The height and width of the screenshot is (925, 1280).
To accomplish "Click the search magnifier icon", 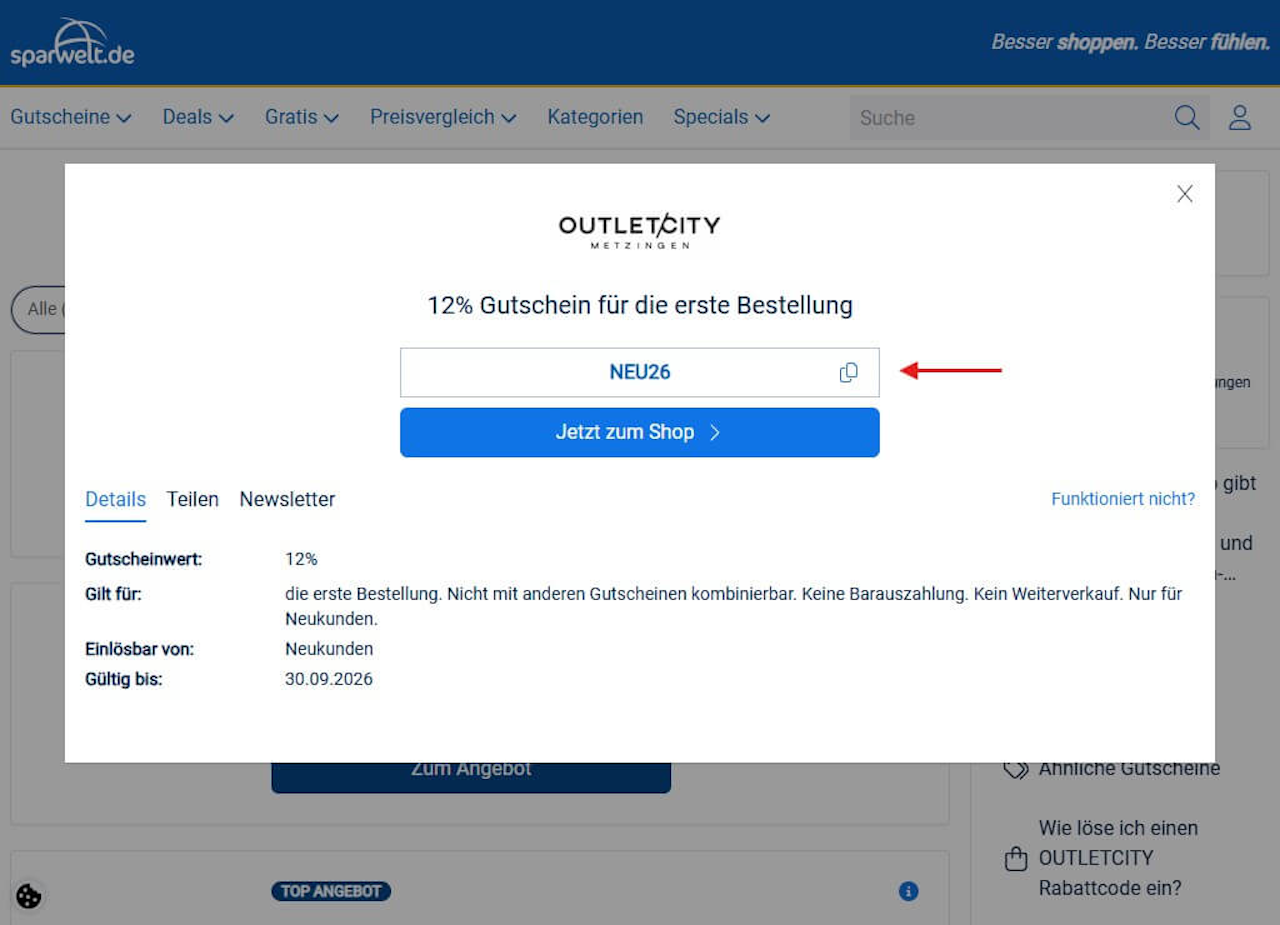I will click(1187, 117).
